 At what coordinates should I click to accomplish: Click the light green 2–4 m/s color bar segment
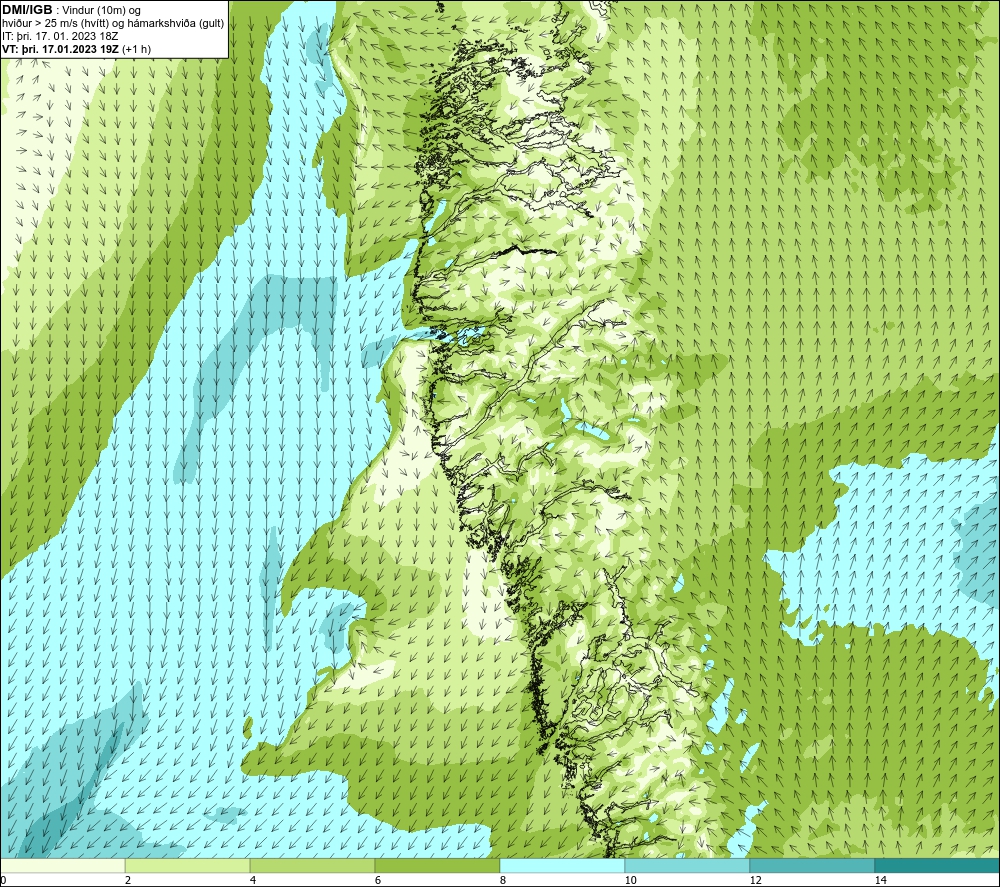tap(188, 865)
